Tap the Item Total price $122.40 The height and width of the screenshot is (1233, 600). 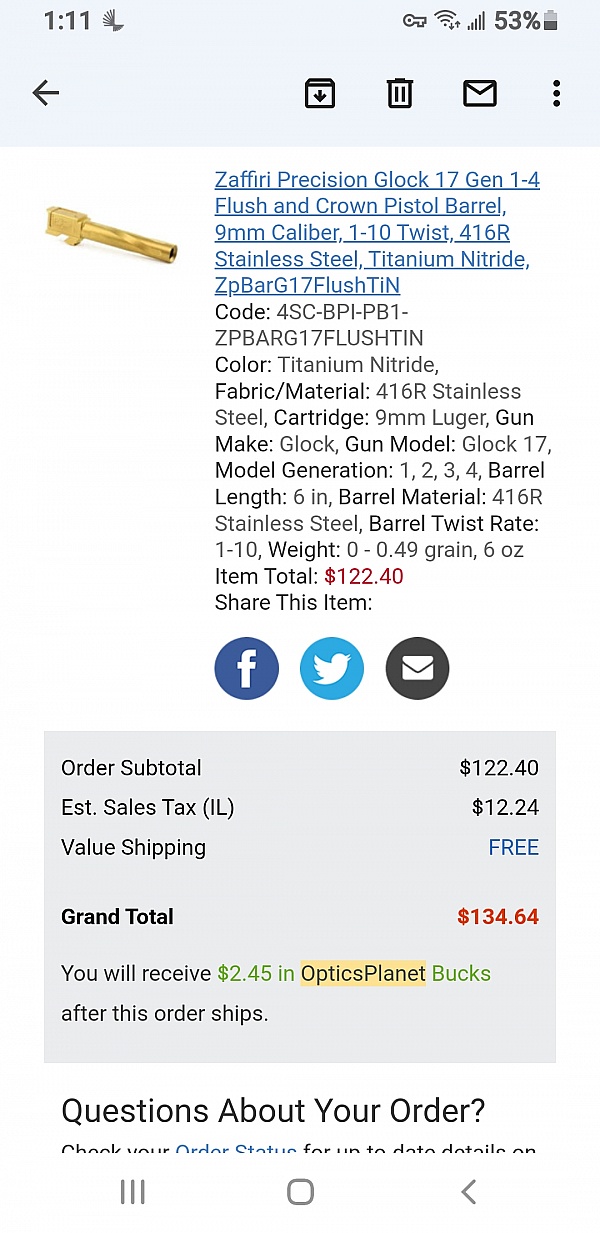tap(364, 576)
